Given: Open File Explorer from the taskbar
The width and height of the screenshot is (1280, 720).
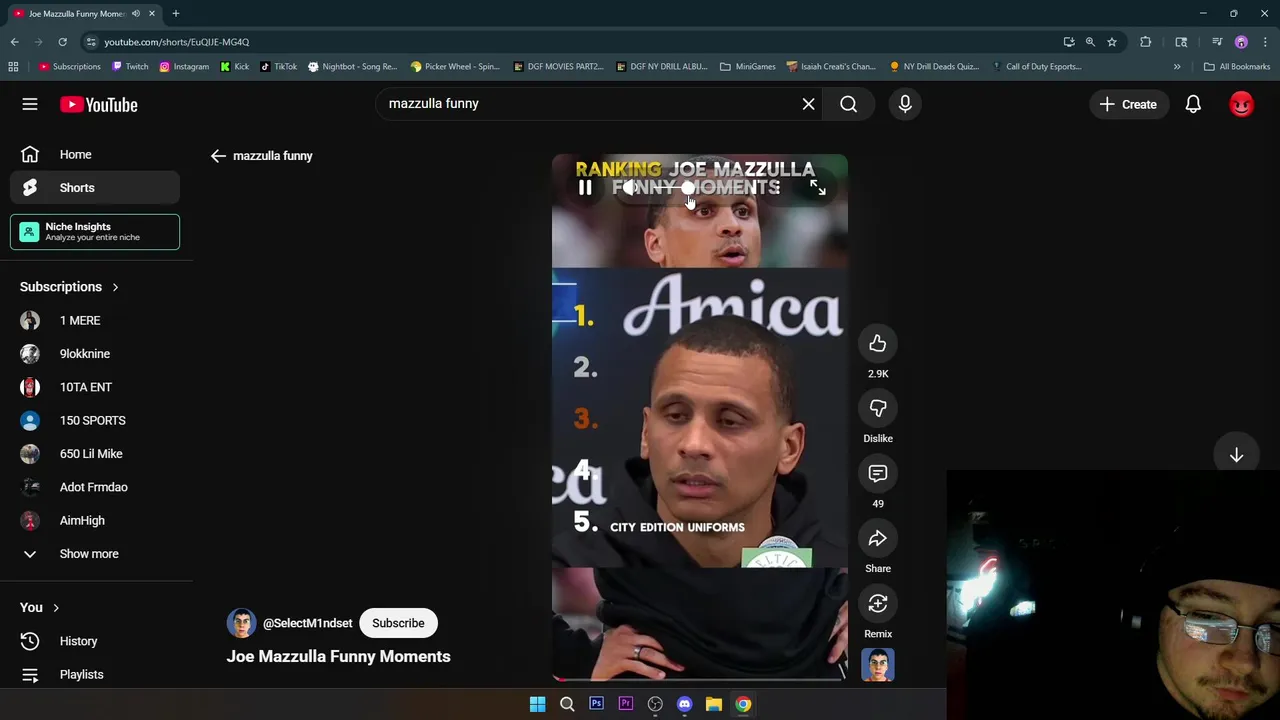Looking at the screenshot, I should (x=714, y=704).
